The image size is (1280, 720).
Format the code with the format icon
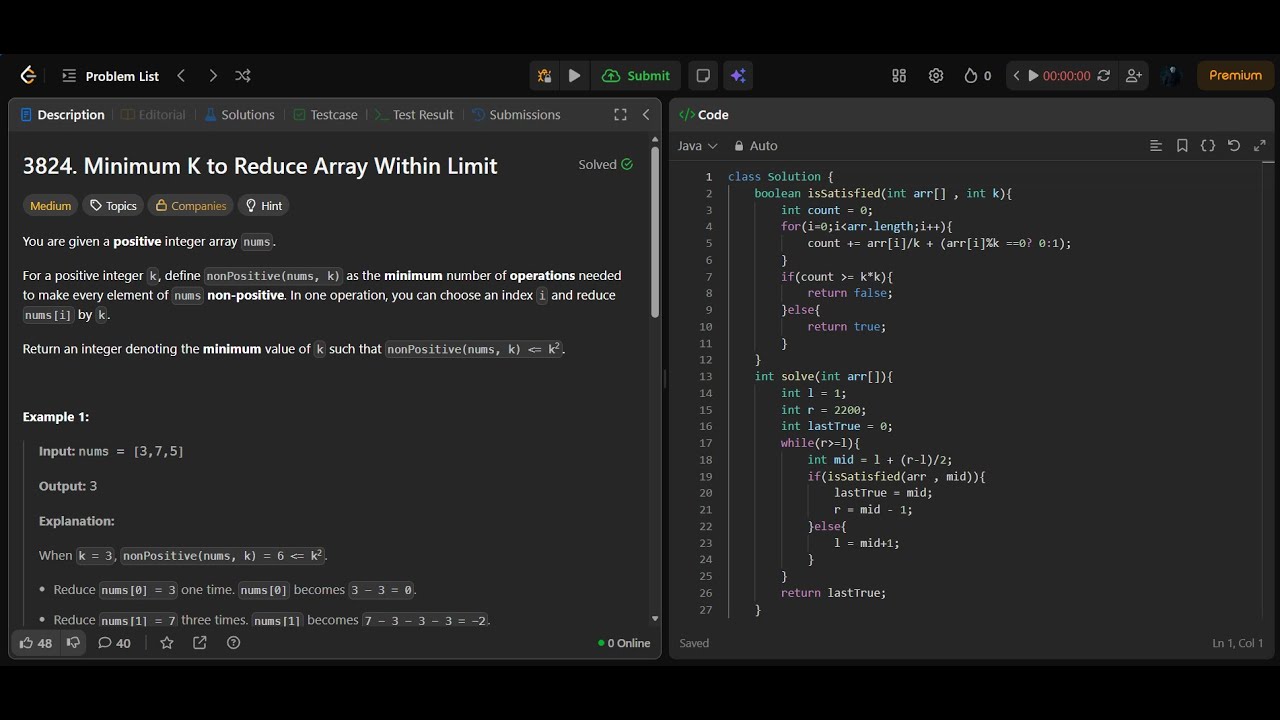click(1156, 146)
